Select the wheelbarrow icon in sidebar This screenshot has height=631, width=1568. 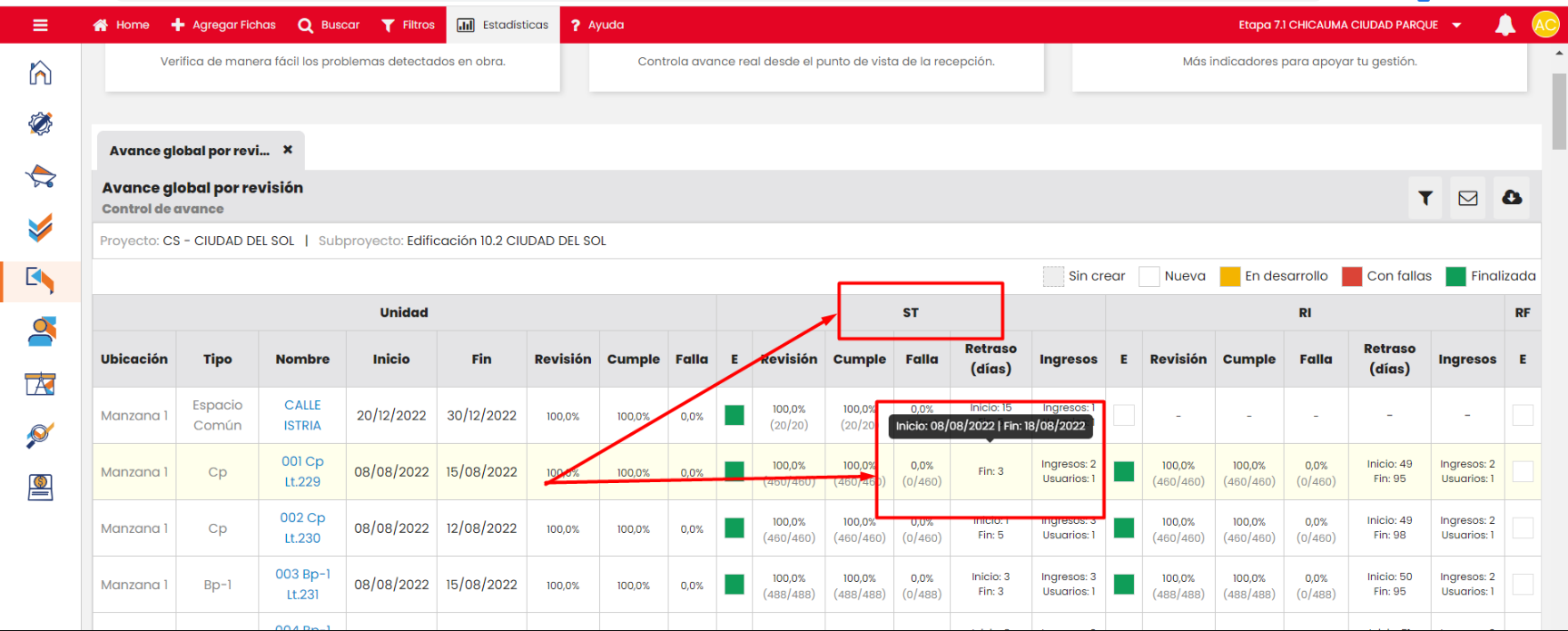[40, 176]
